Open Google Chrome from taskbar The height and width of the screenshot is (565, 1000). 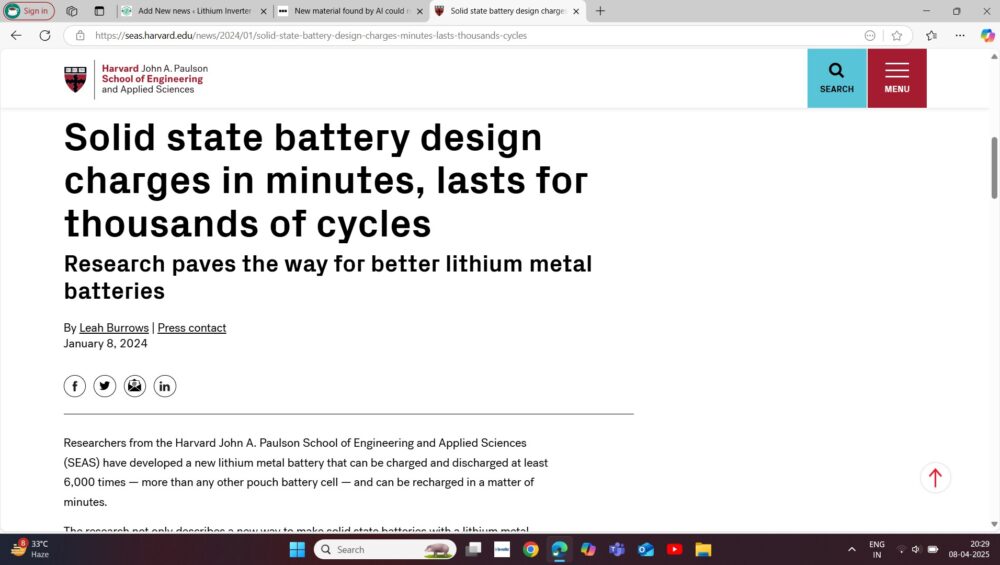531,549
